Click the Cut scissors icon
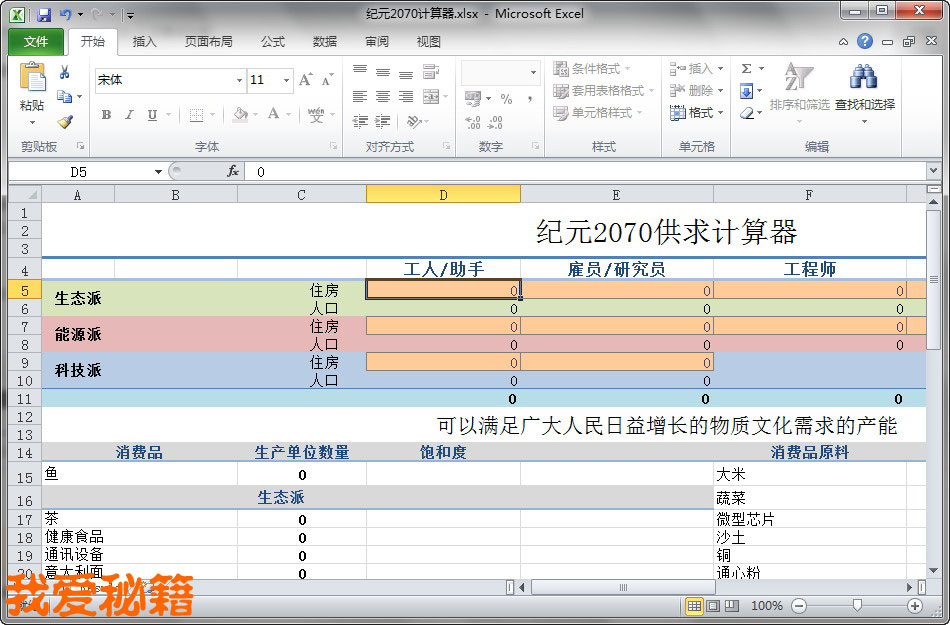950x625 pixels. (65, 73)
